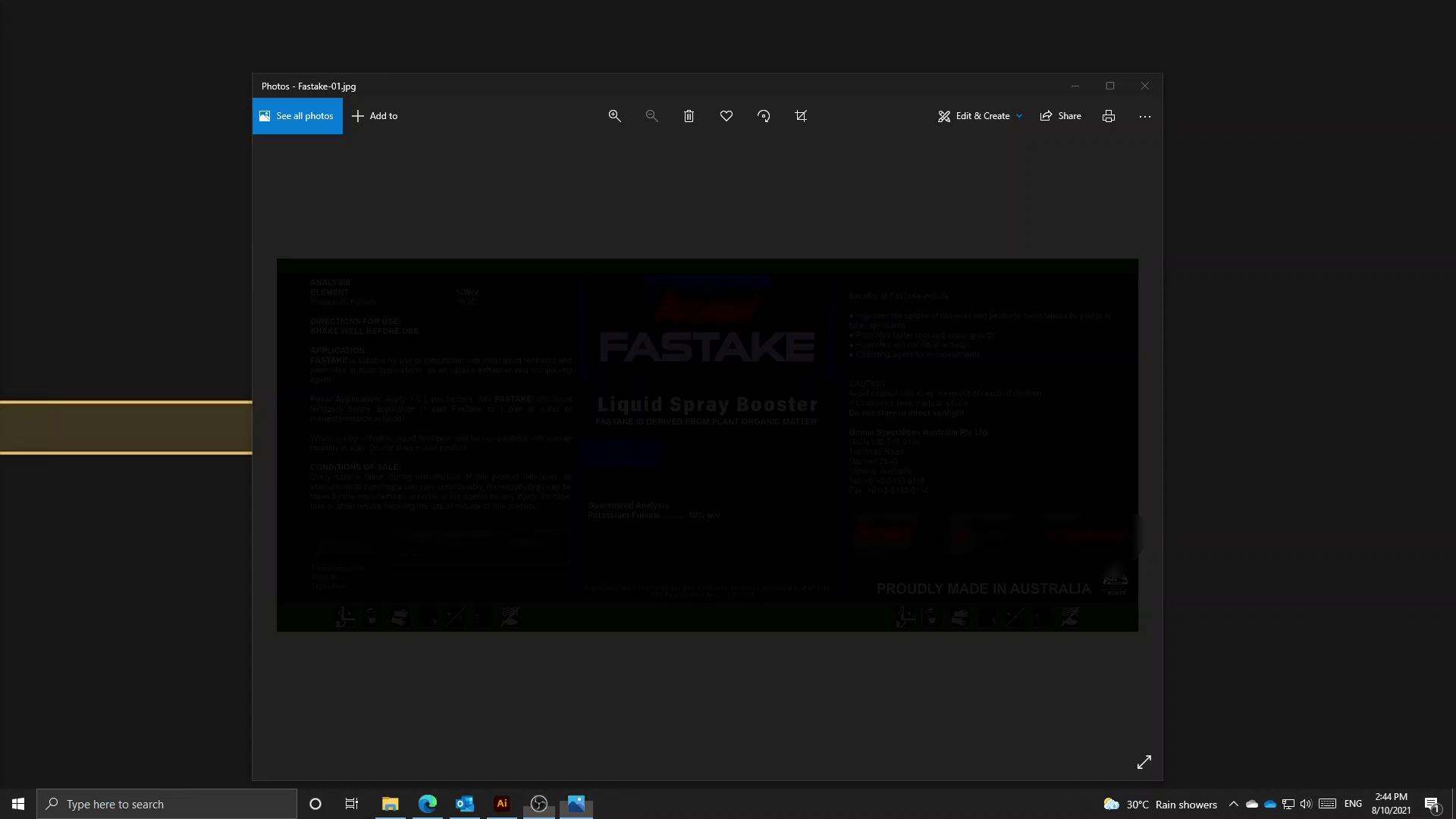
Task: Minimize the Photos window
Action: tap(1075, 86)
